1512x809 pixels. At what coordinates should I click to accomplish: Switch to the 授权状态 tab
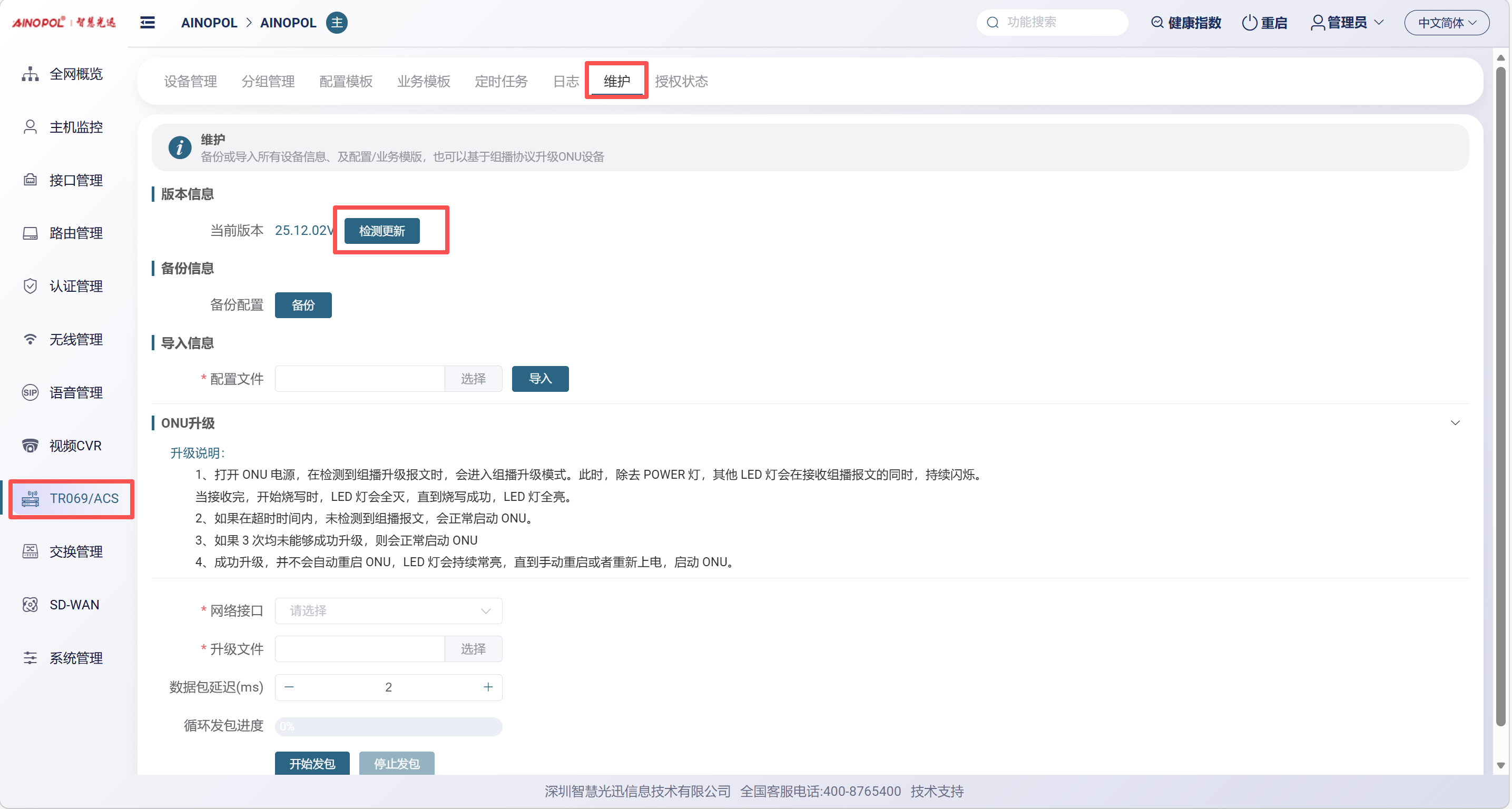[681, 81]
